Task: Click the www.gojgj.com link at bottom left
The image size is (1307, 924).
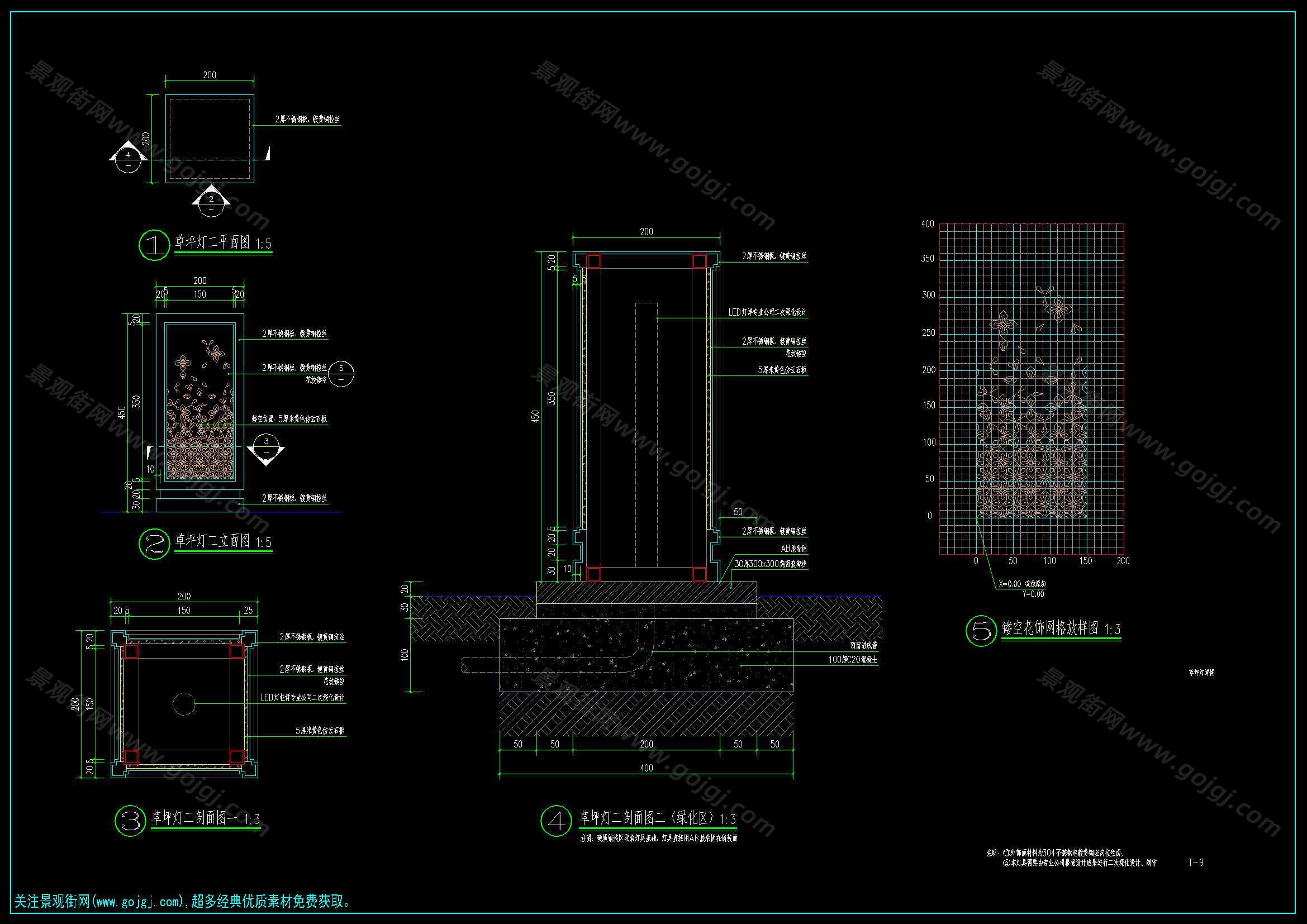Action: point(139,902)
